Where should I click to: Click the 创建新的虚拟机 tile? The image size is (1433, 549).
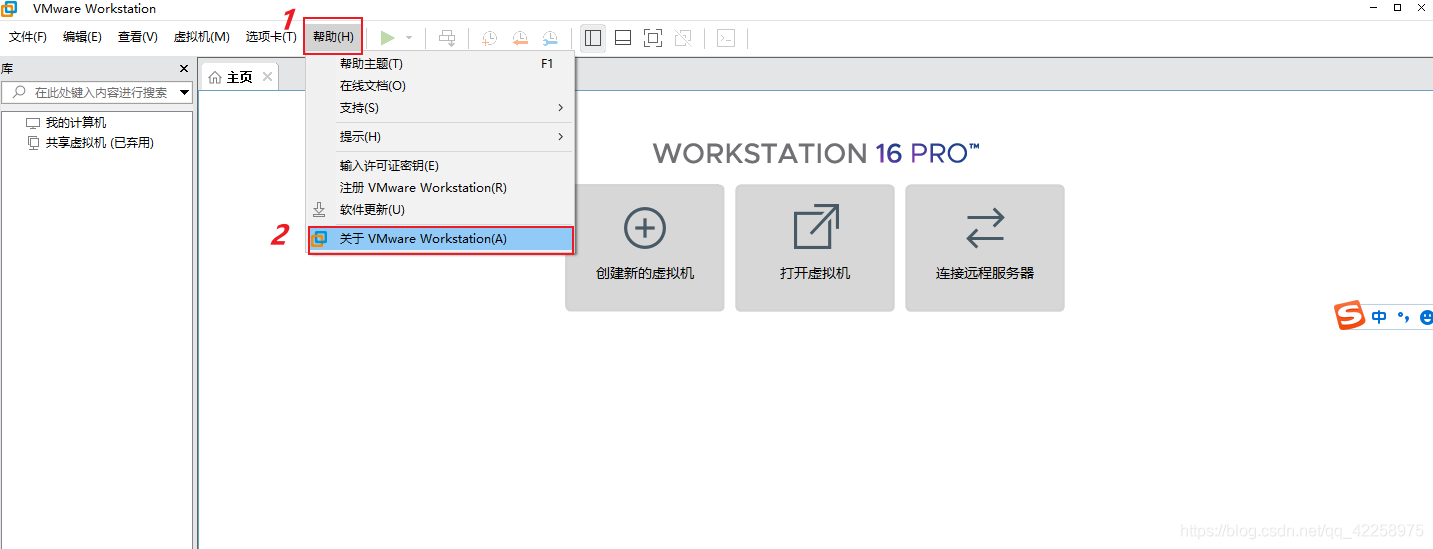pos(645,248)
